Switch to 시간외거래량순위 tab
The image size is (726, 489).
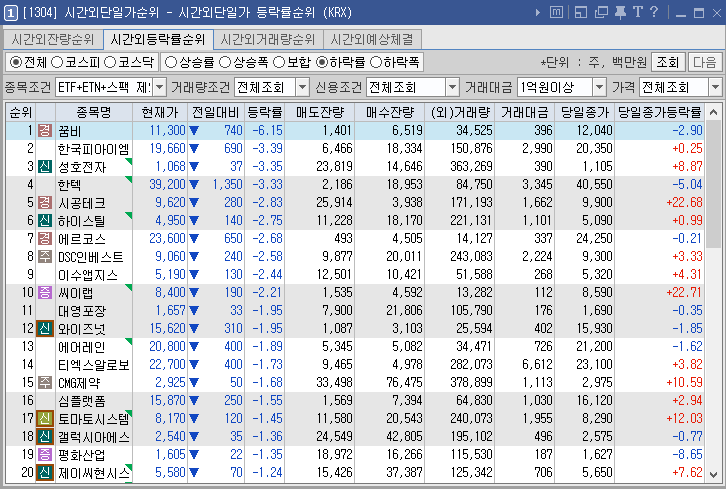pyautogui.click(x=268, y=40)
